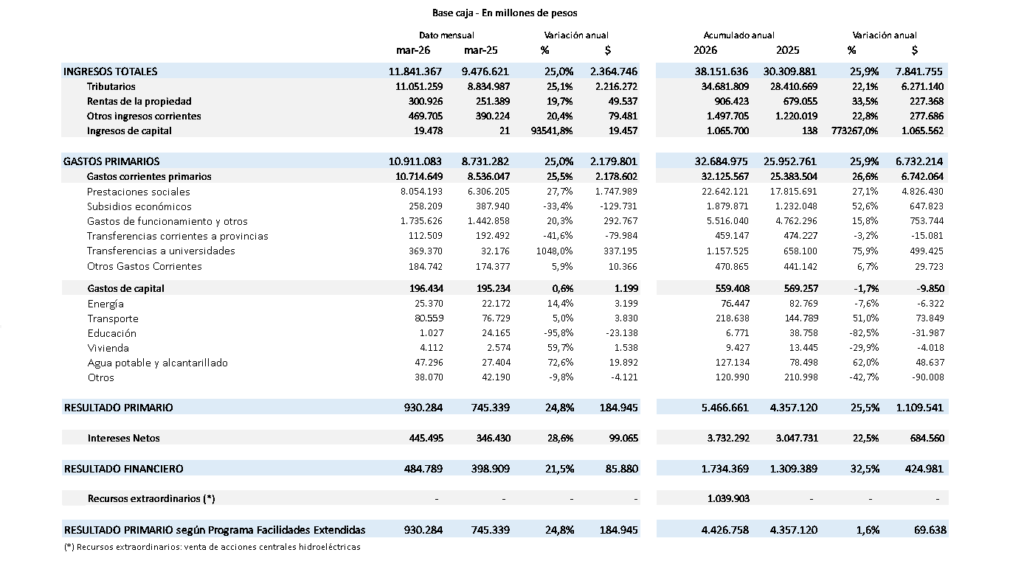Click the footnote about venta de acciones hidroeléctricas
1024x572 pixels.
tap(211, 547)
